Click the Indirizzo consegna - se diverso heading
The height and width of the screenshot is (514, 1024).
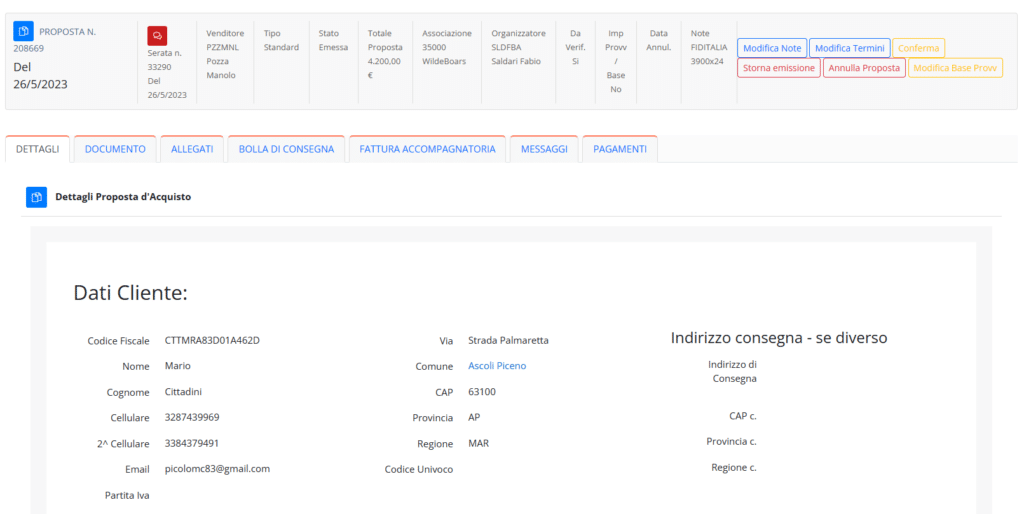tap(778, 338)
